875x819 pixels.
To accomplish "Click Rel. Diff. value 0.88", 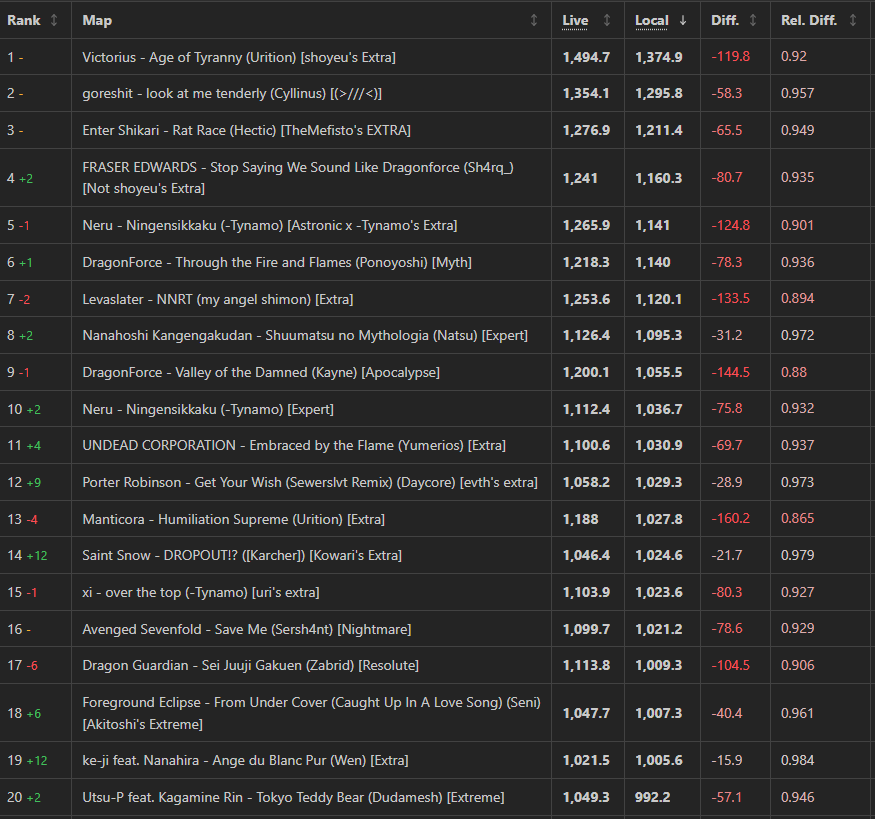I will click(x=794, y=372).
